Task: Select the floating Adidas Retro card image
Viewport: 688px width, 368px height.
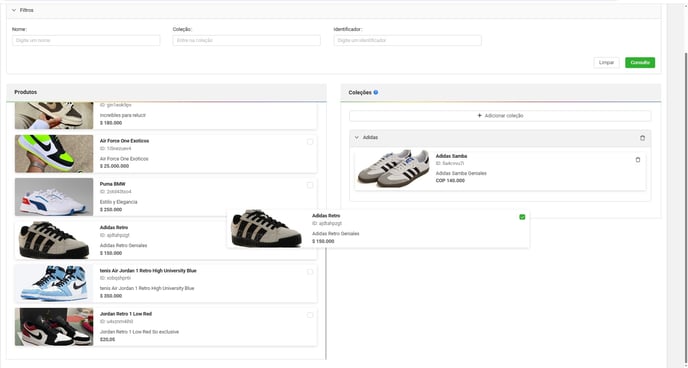Action: point(266,228)
